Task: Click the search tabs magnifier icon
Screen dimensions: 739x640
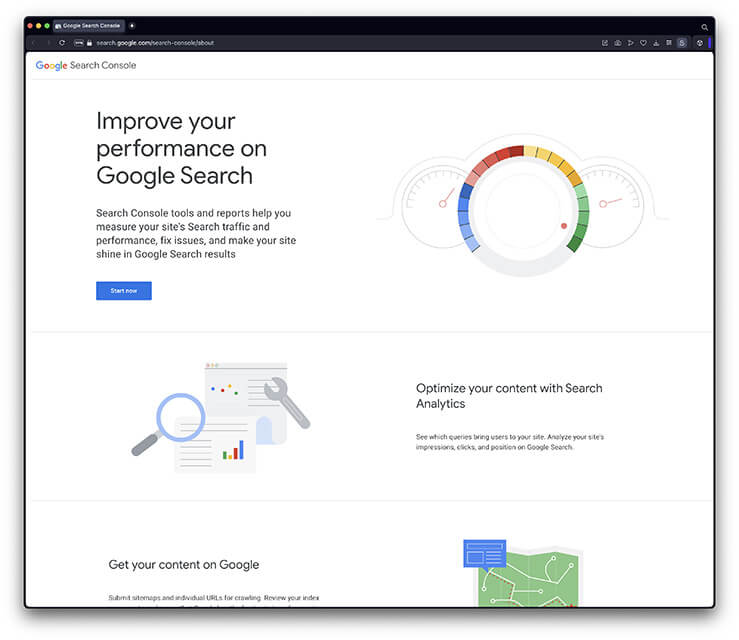Action: [x=704, y=27]
